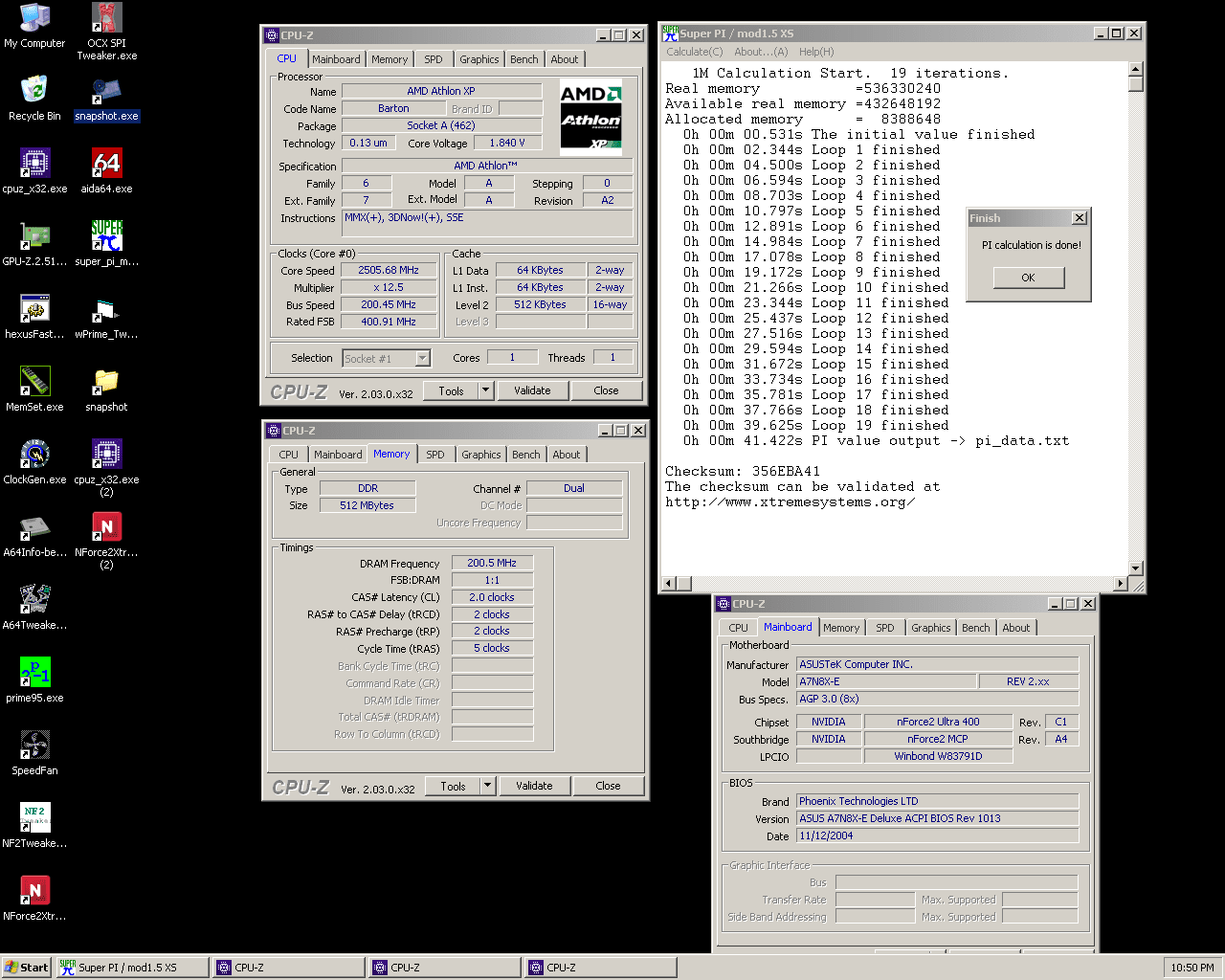This screenshot has width=1225, height=980.
Task: Open A64Tweaker desktop icon
Action: point(34,608)
